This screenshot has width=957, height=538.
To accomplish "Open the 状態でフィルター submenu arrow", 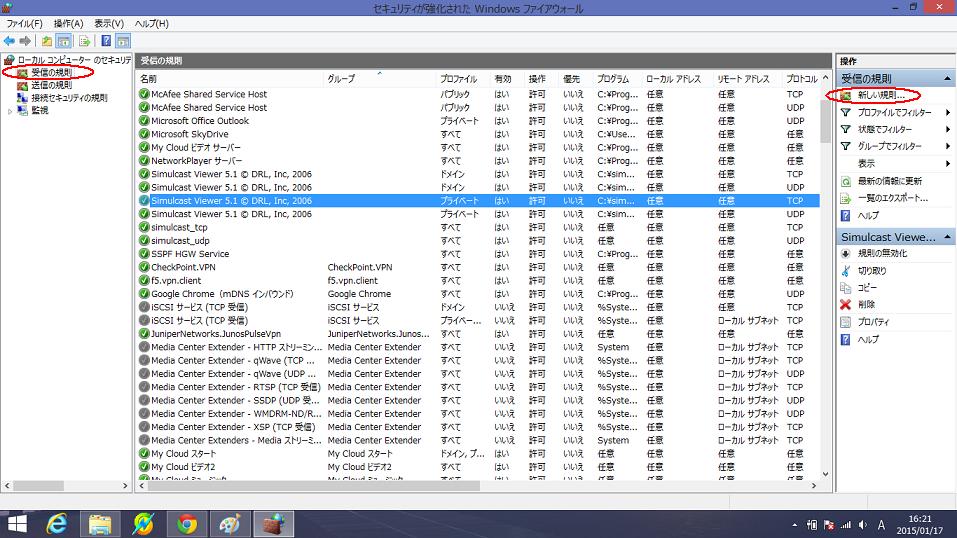I will click(x=948, y=129).
